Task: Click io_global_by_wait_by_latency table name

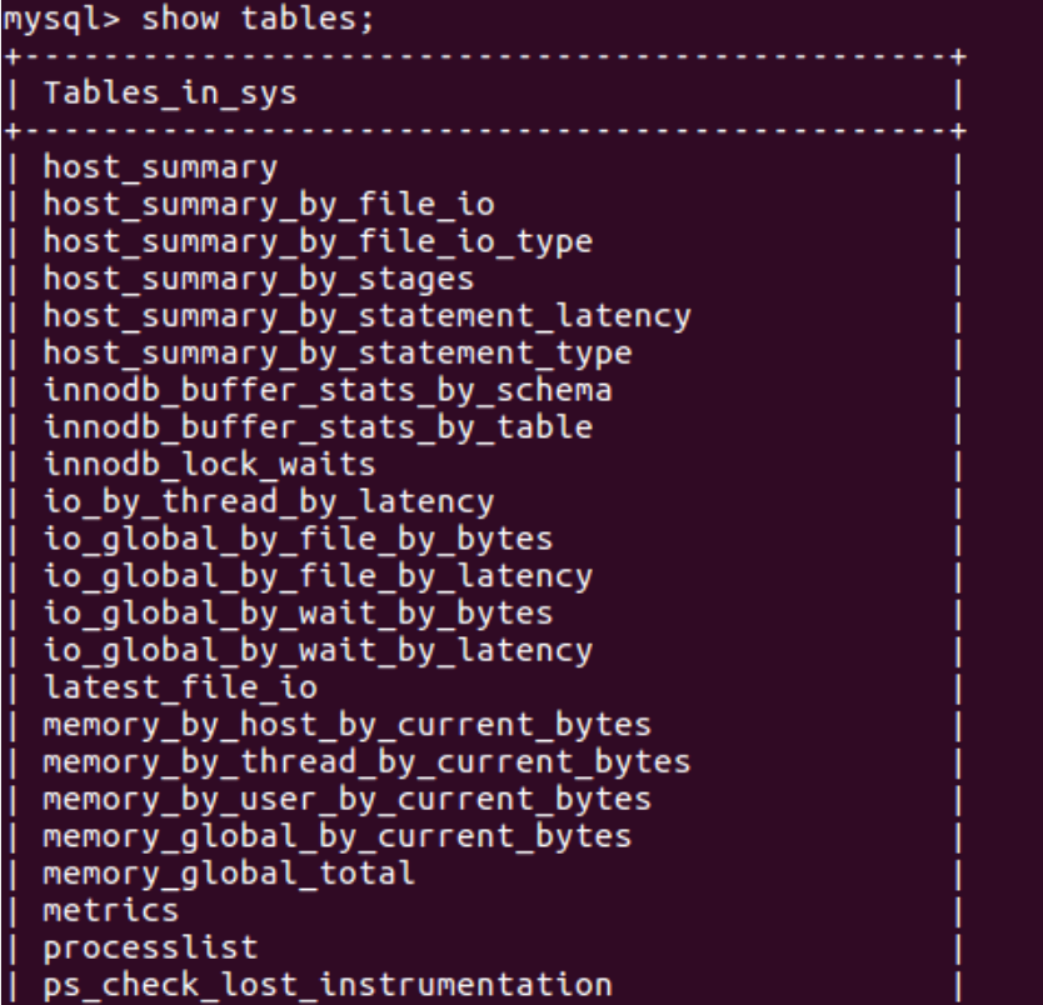Action: 317,651
